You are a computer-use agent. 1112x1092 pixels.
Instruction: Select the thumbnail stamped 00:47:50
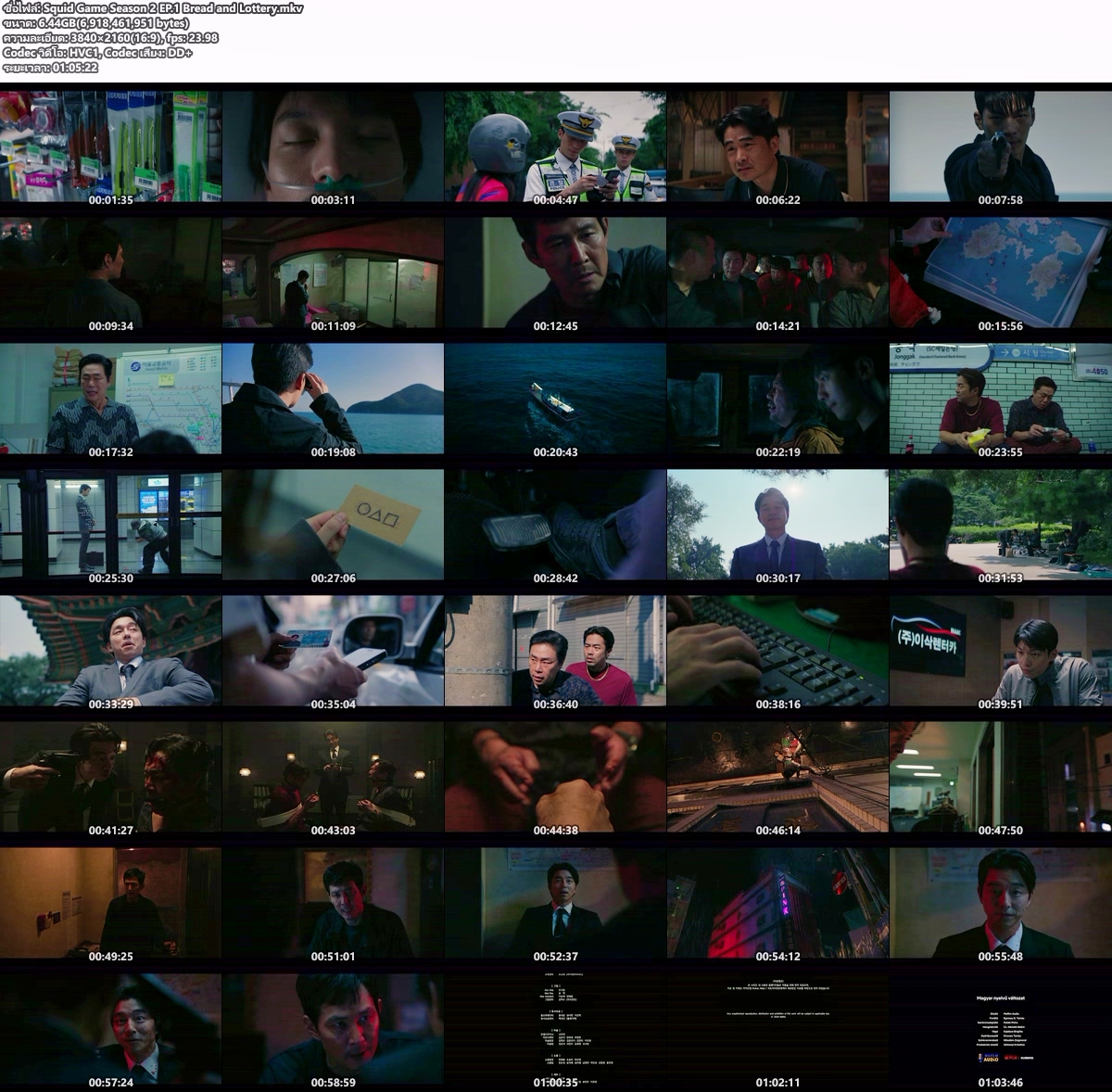[1001, 777]
